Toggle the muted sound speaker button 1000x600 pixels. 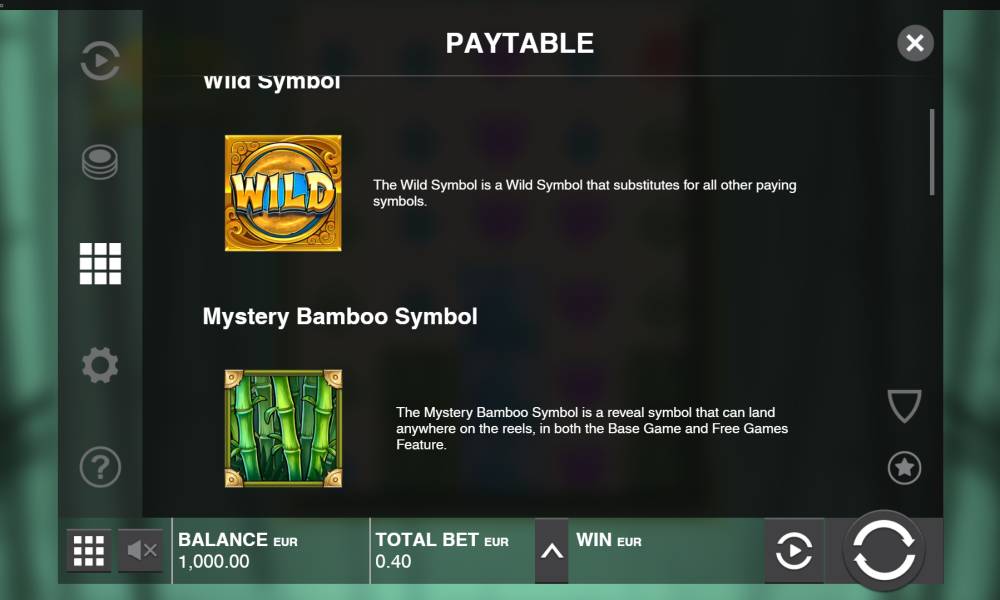click(x=142, y=550)
